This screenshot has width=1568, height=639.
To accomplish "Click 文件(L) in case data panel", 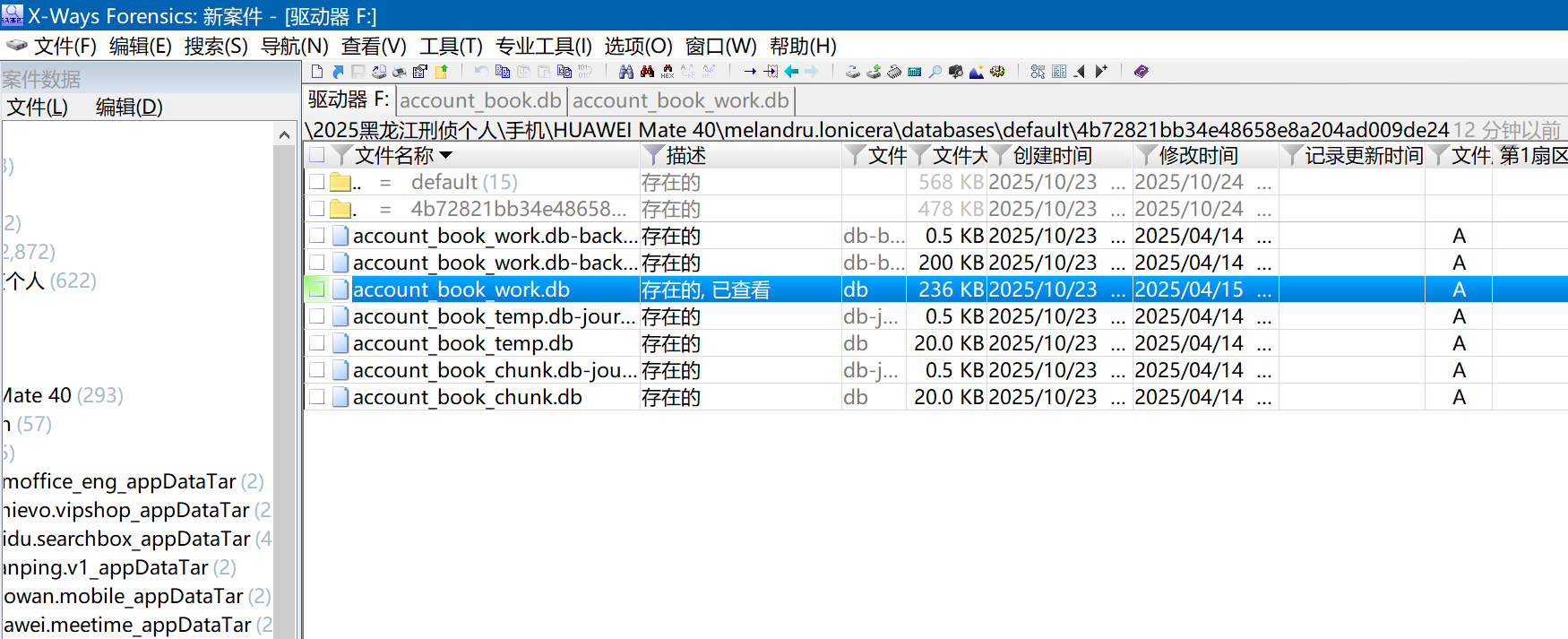I will pyautogui.click(x=38, y=108).
